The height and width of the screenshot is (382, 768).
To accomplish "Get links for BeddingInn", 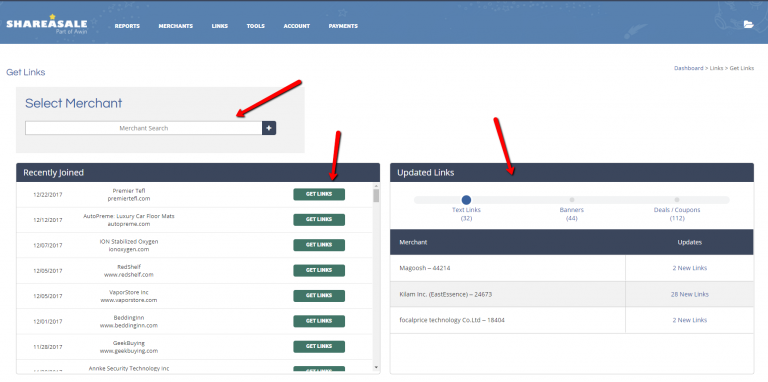I will pyautogui.click(x=319, y=321).
